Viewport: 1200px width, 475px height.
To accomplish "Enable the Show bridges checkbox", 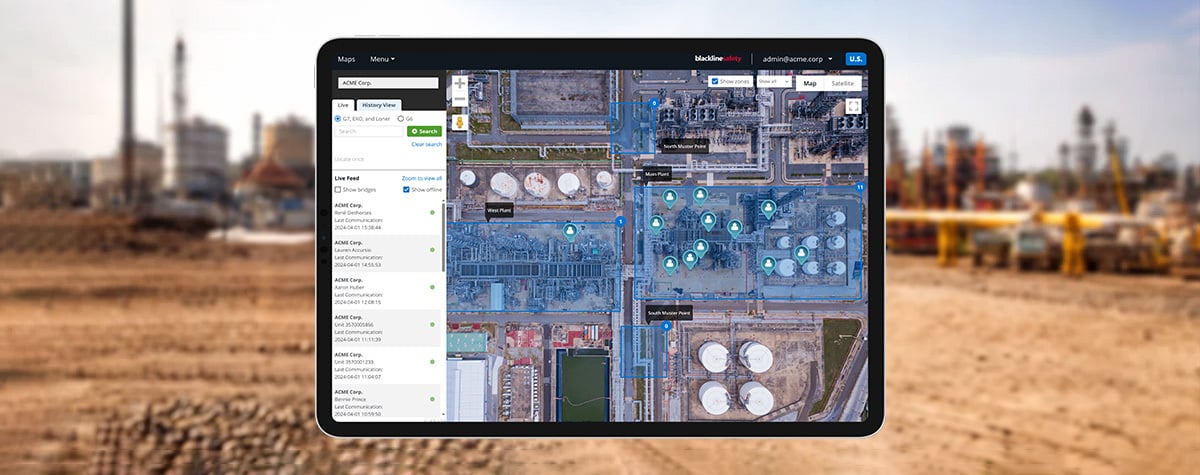I will coord(338,189).
